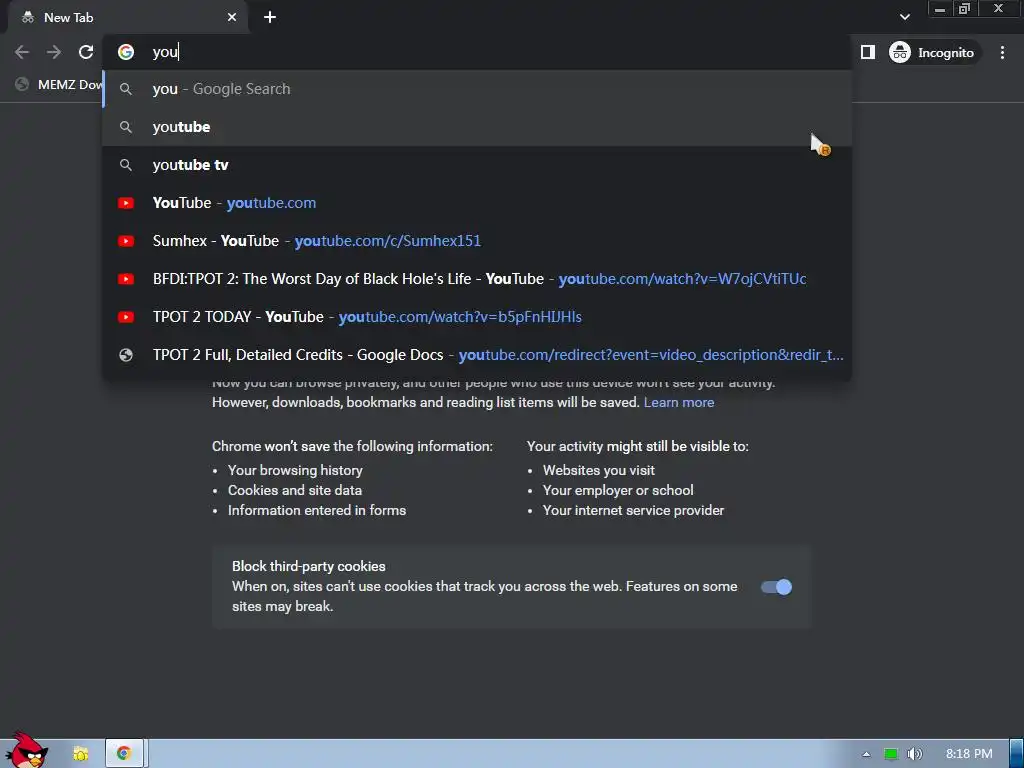Image resolution: width=1024 pixels, height=768 pixels.
Task: Click the Incognito profile badge
Action: pos(932,52)
